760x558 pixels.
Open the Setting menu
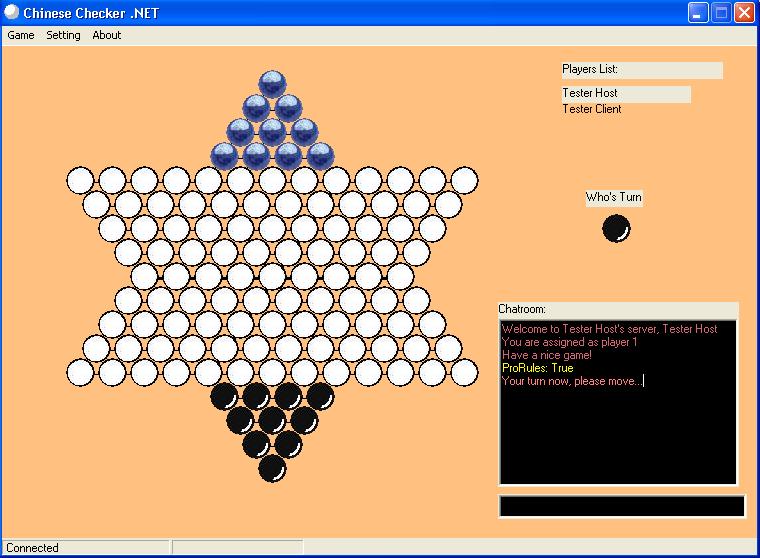click(63, 35)
